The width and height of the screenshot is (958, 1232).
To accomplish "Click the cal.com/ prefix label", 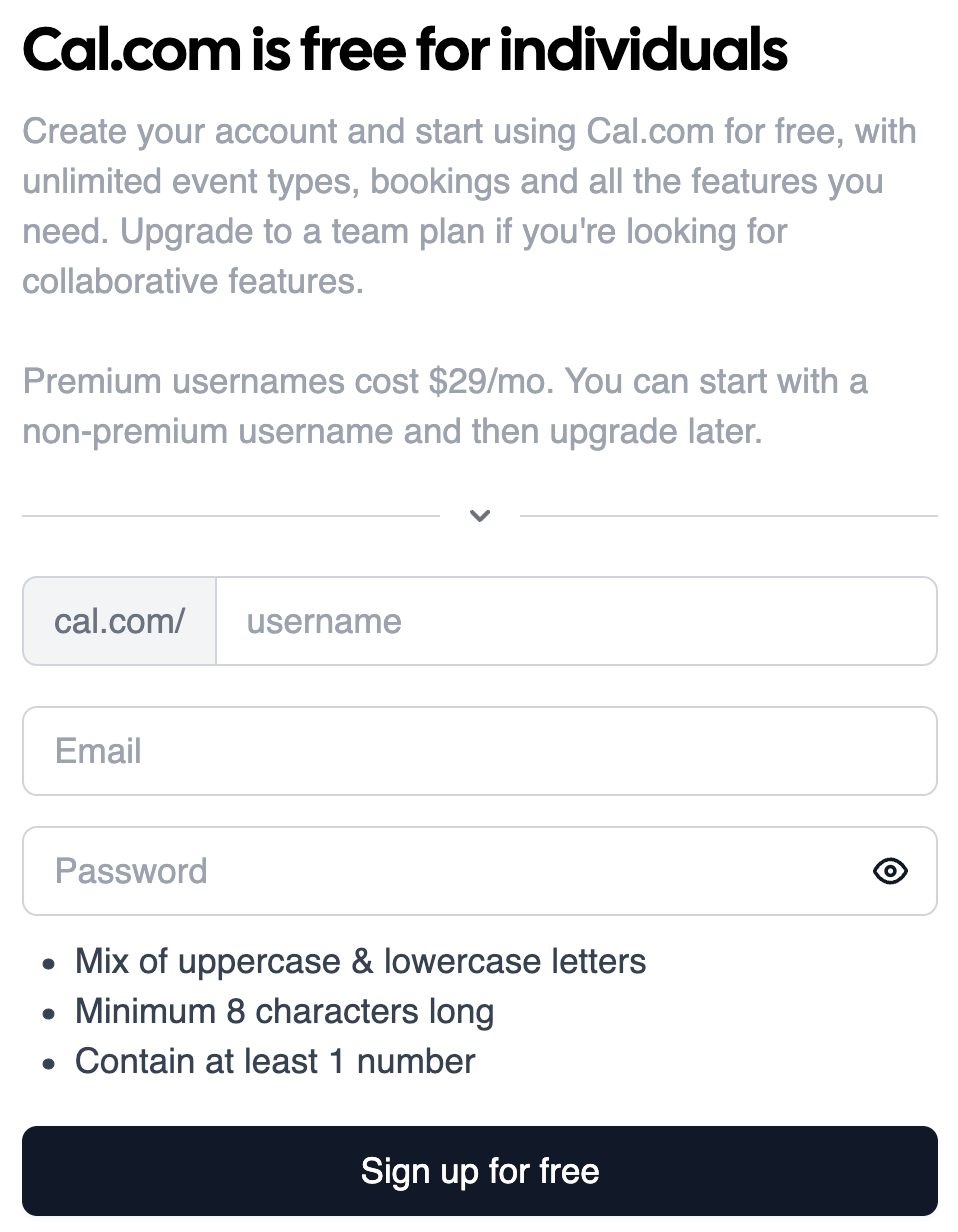I will 120,621.
